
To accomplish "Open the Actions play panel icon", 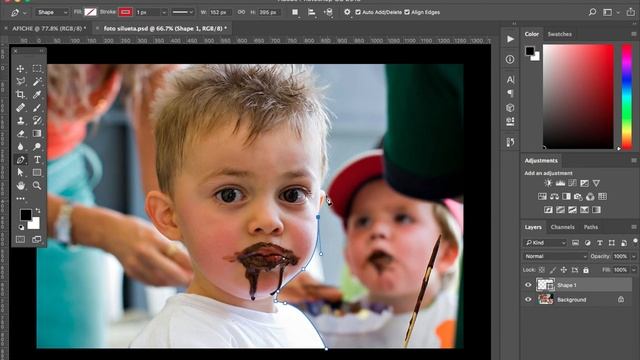I will click(x=510, y=39).
